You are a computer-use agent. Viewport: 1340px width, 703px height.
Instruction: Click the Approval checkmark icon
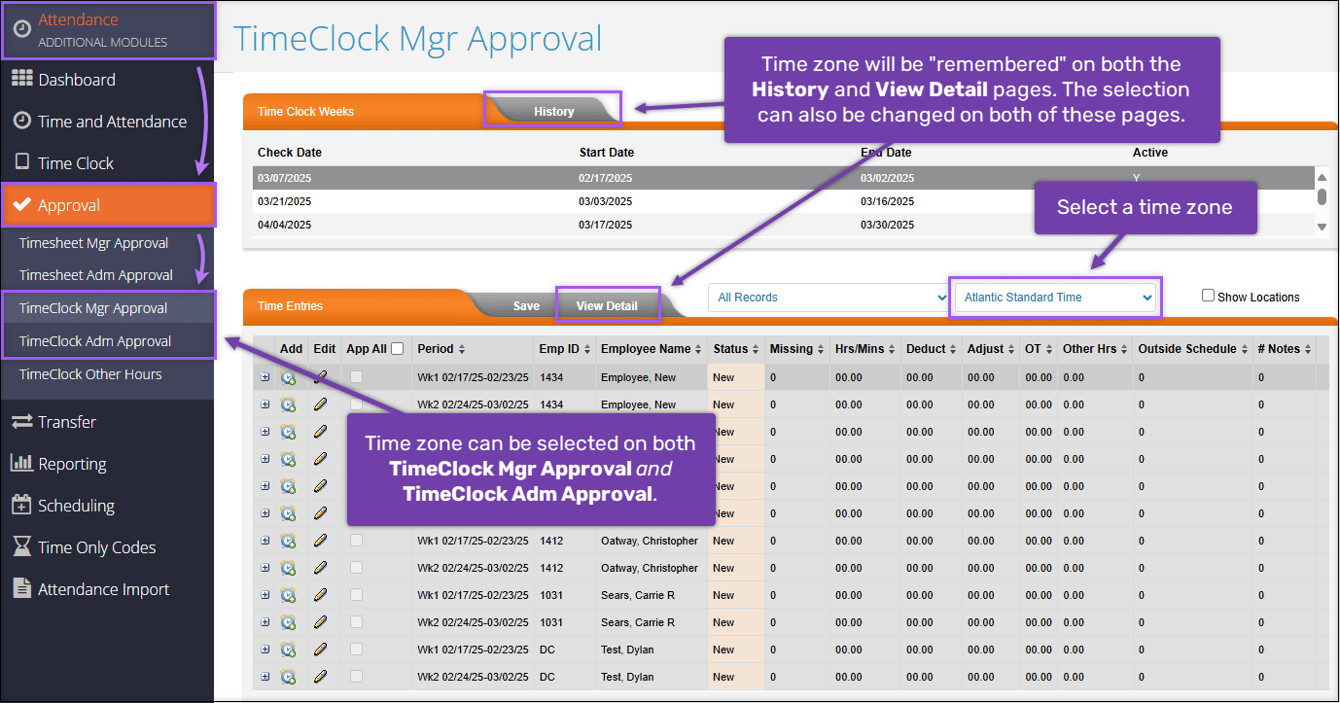23,204
